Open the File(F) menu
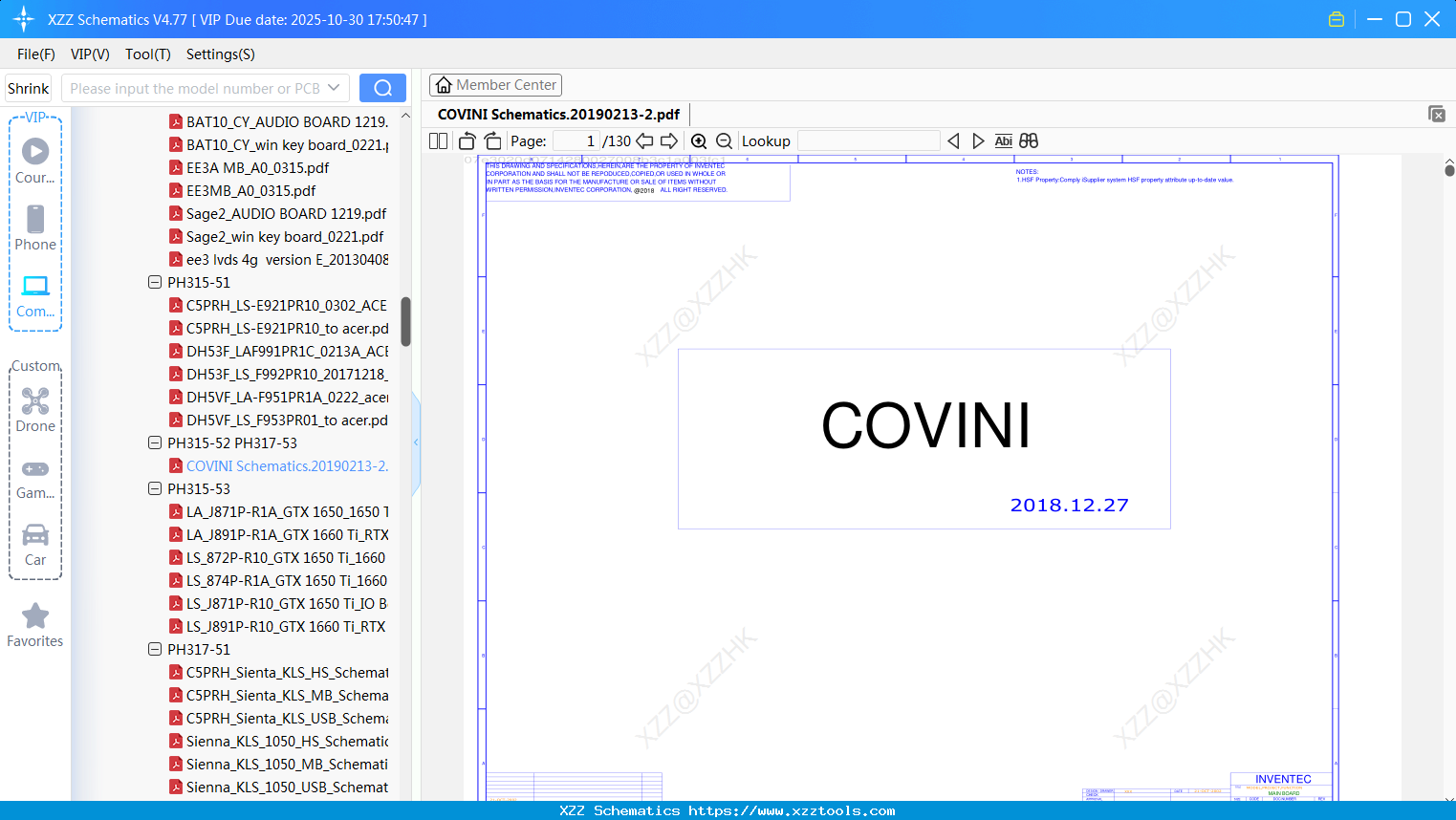 (36, 54)
